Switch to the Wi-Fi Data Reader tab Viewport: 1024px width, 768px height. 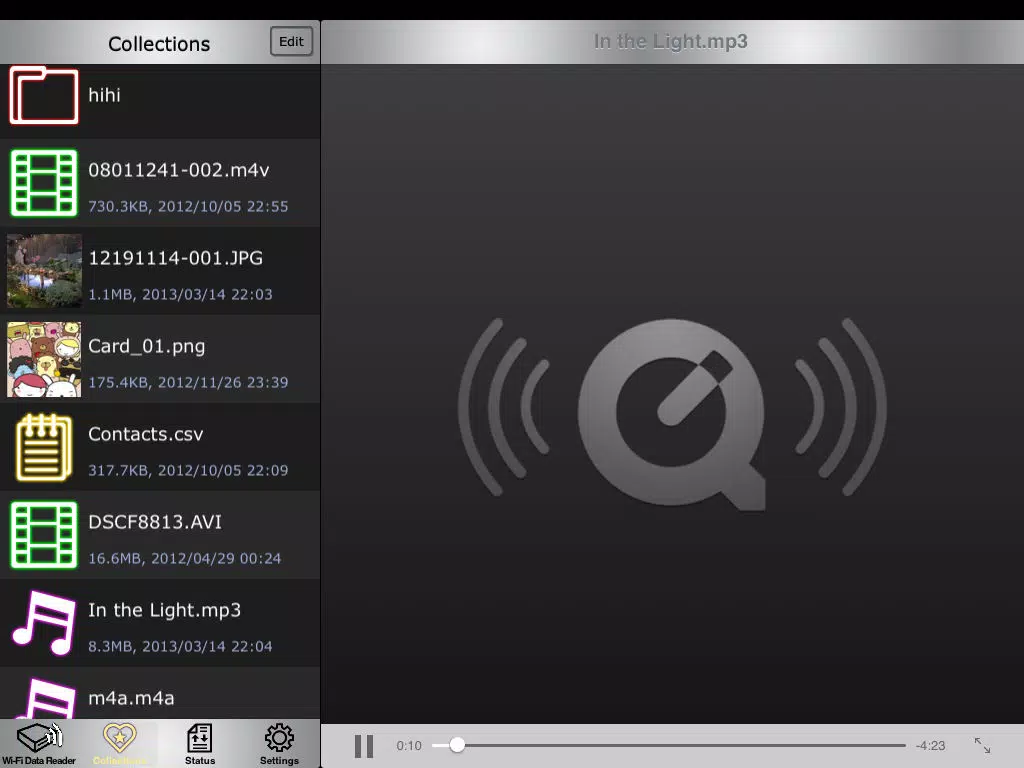(39, 744)
